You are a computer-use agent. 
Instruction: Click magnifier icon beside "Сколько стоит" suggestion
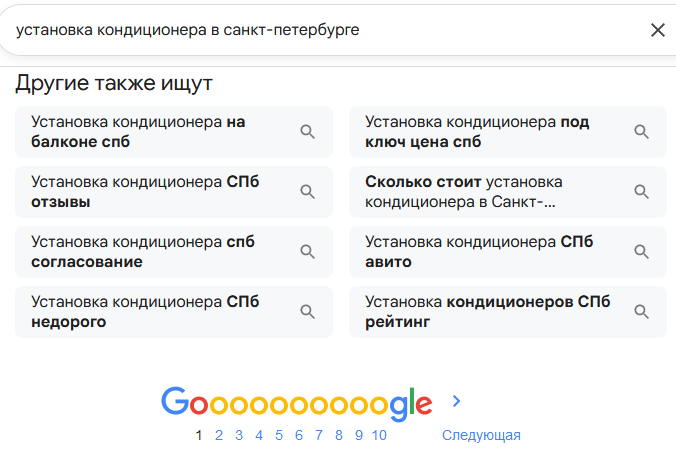[x=642, y=192]
